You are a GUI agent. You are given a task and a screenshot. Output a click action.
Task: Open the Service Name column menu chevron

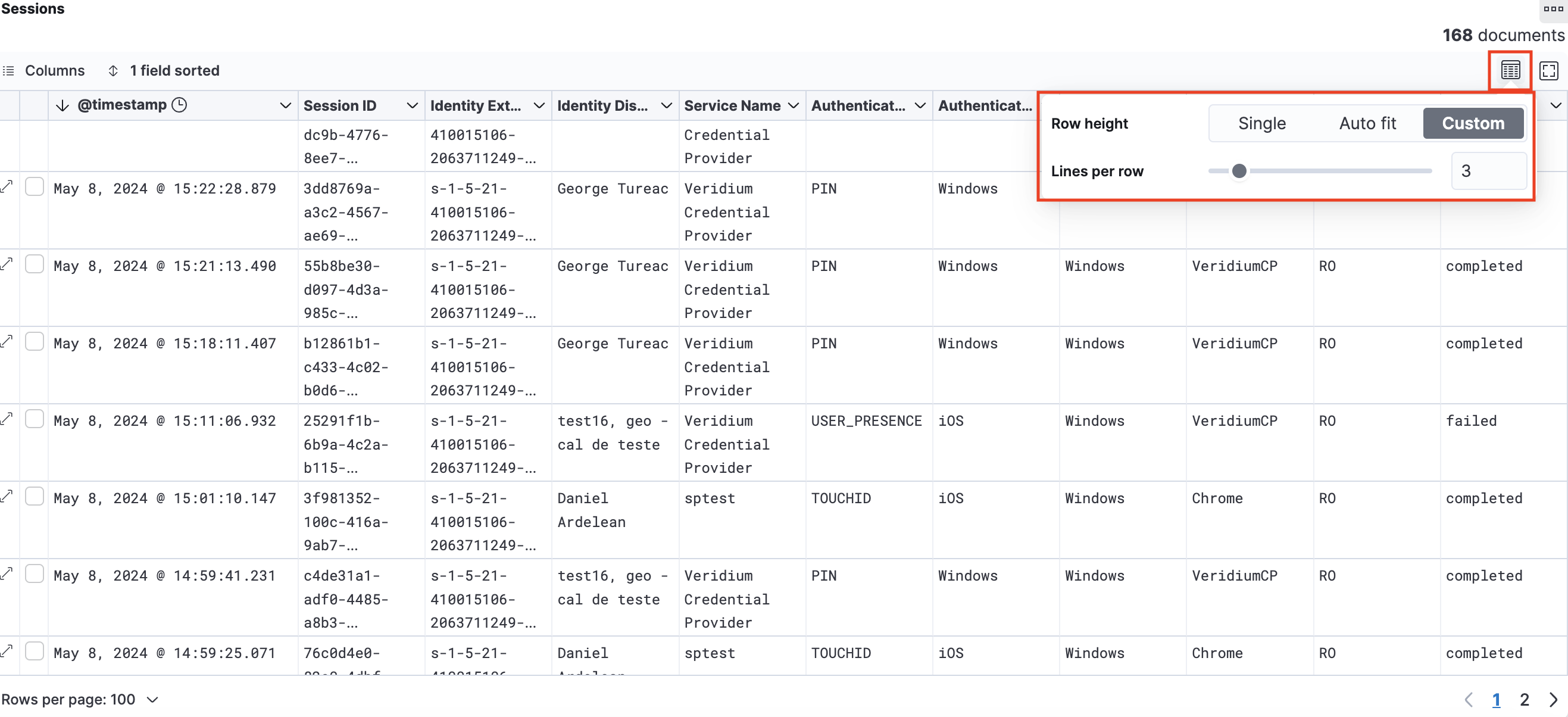793,105
